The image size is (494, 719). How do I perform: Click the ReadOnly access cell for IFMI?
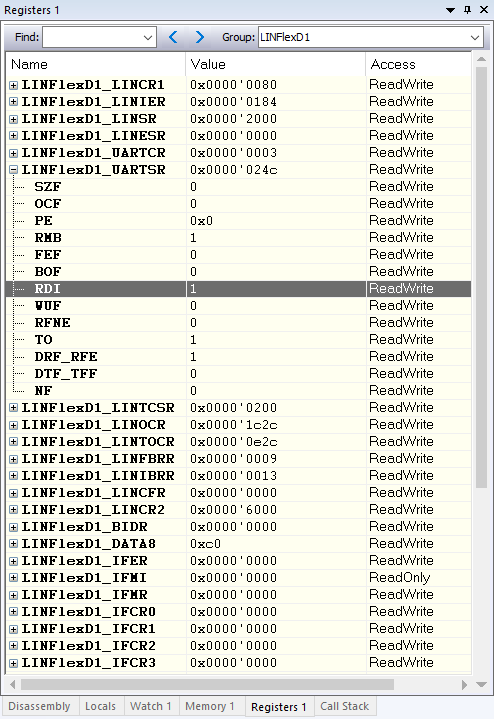pos(400,578)
